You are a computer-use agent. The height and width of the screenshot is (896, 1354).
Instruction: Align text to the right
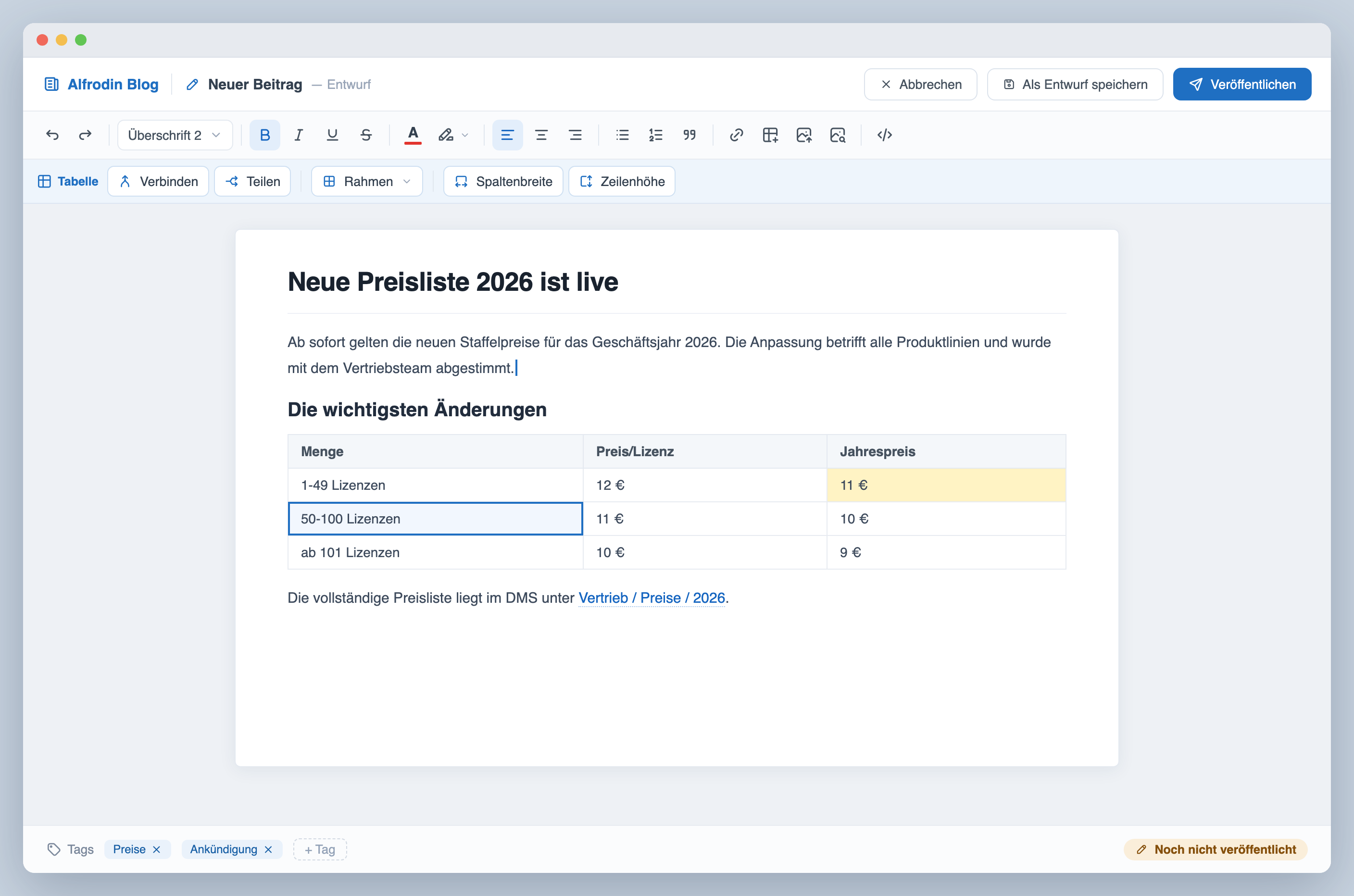[575, 135]
